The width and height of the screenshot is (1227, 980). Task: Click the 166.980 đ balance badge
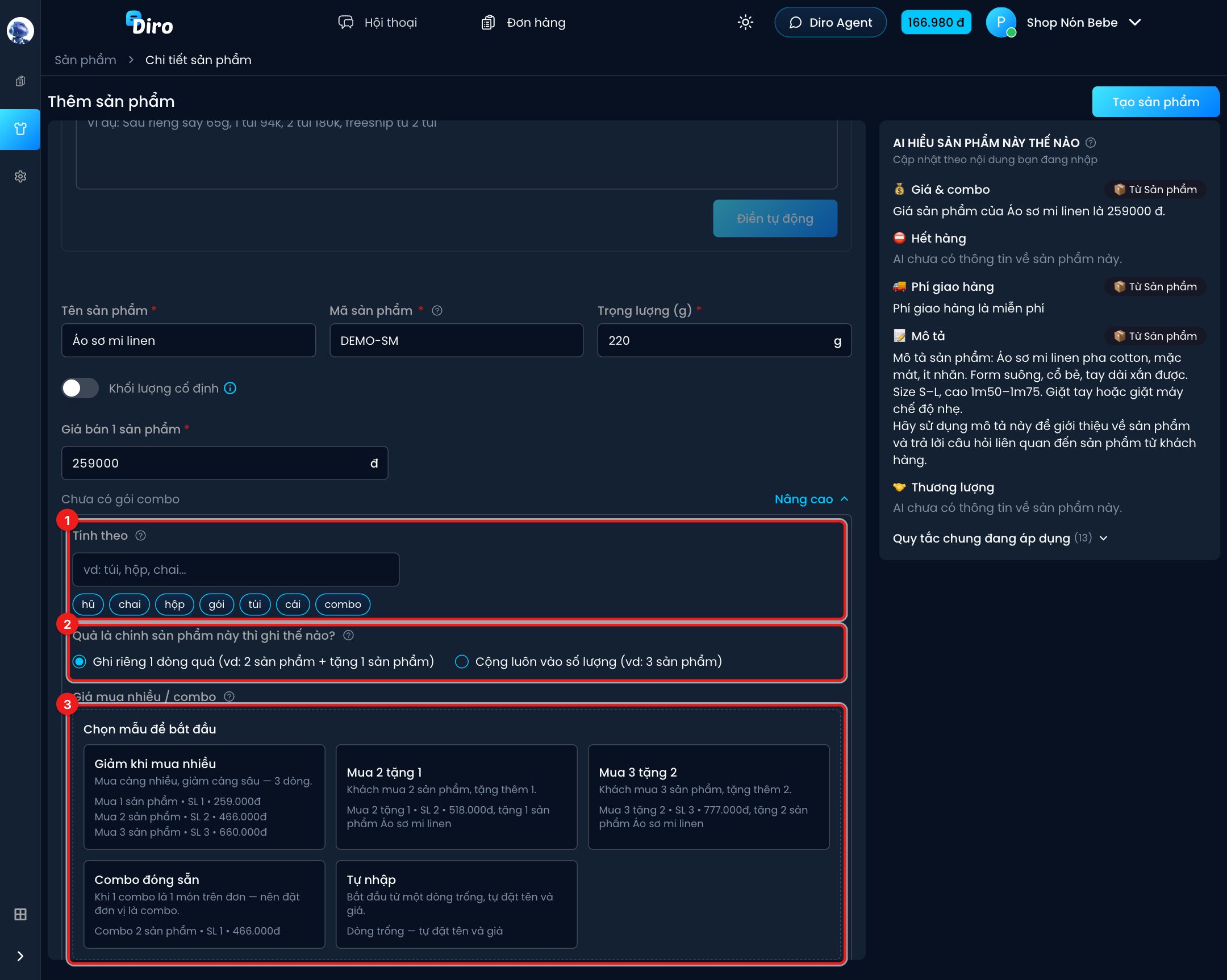[x=936, y=22]
